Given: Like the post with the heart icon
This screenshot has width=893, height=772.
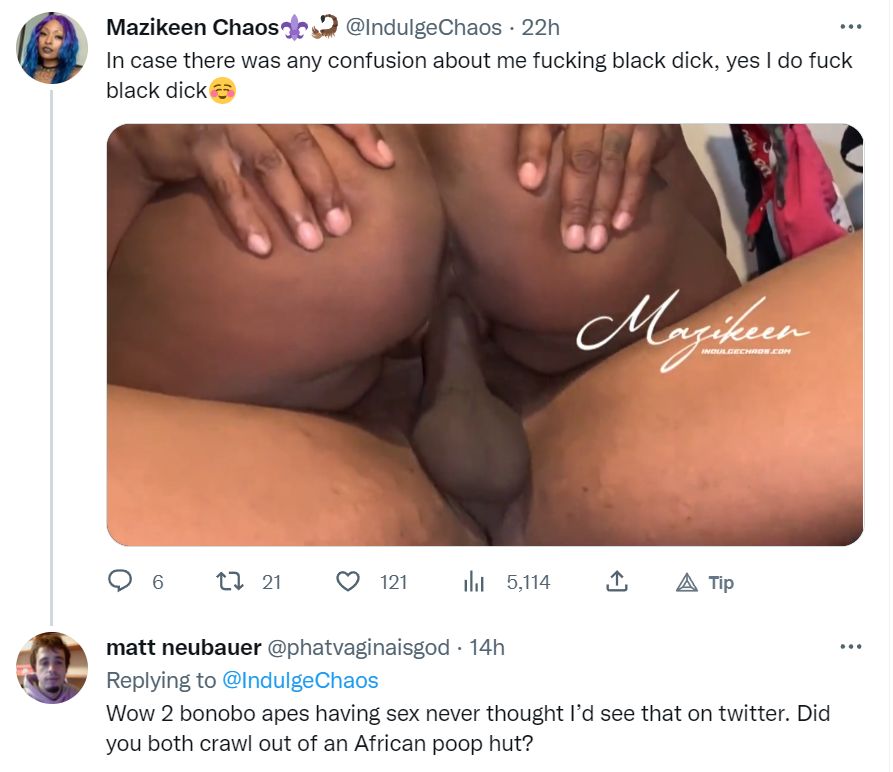Looking at the screenshot, I should [x=347, y=582].
